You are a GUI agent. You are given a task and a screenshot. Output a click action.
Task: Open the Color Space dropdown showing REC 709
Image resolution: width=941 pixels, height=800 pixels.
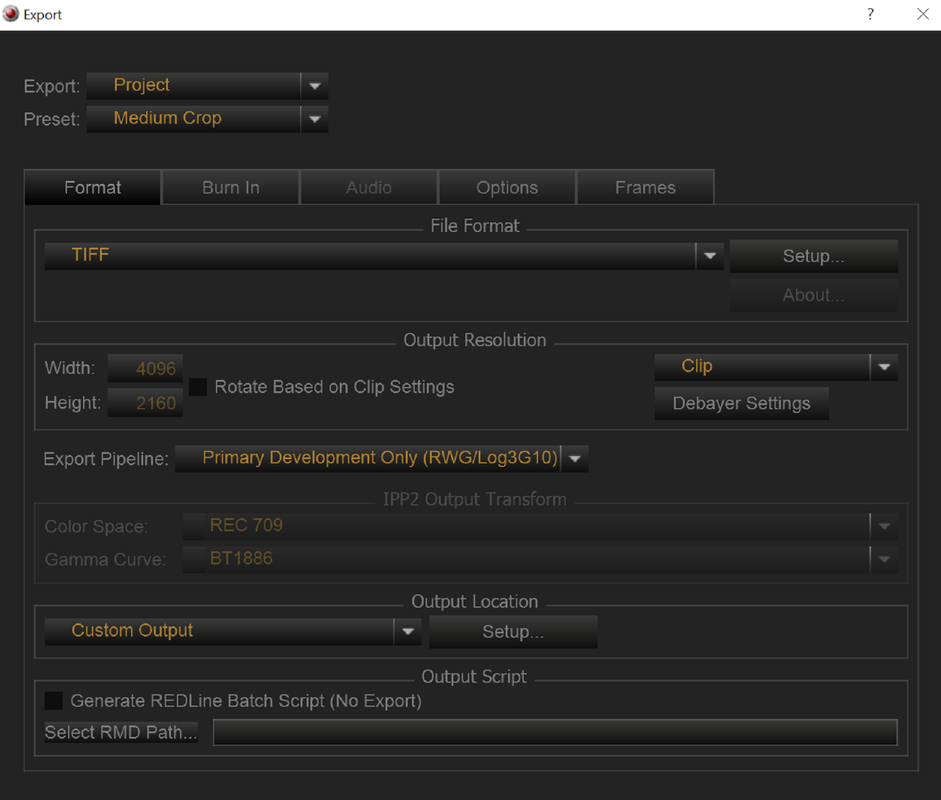tap(540, 526)
